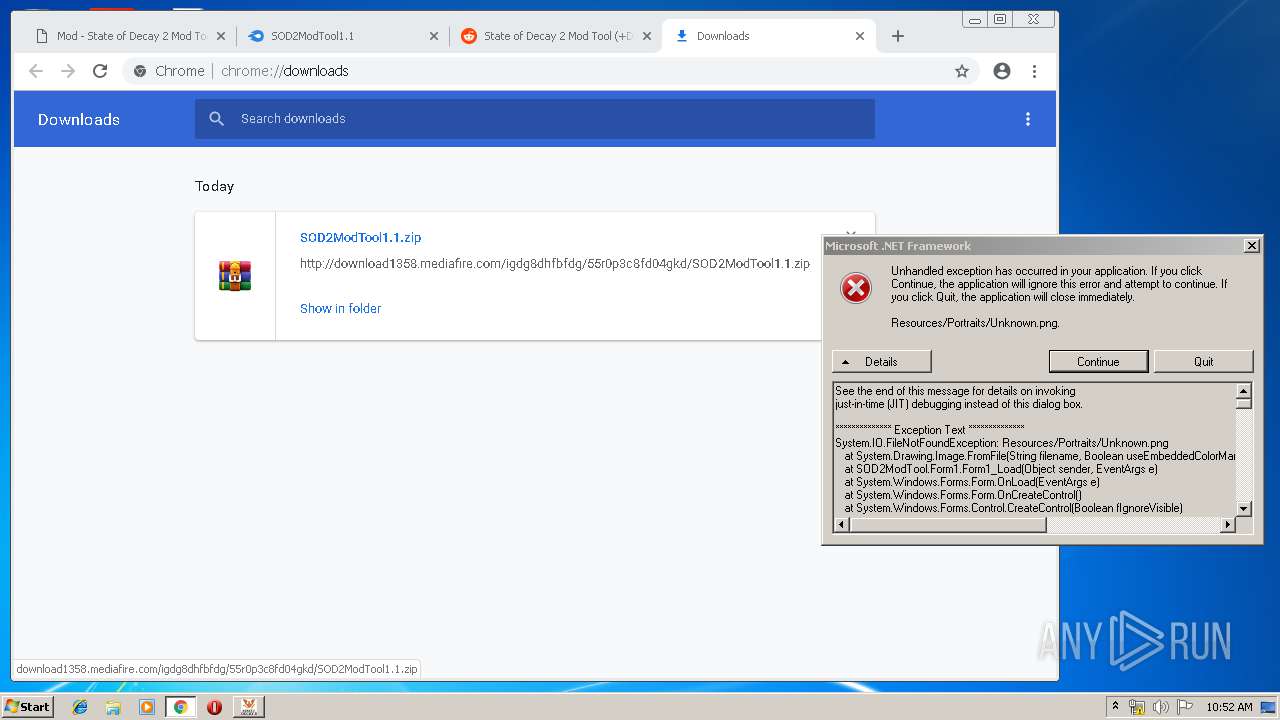Close the SOD2ModTool1.1 tab
The width and height of the screenshot is (1280, 720).
[434, 36]
